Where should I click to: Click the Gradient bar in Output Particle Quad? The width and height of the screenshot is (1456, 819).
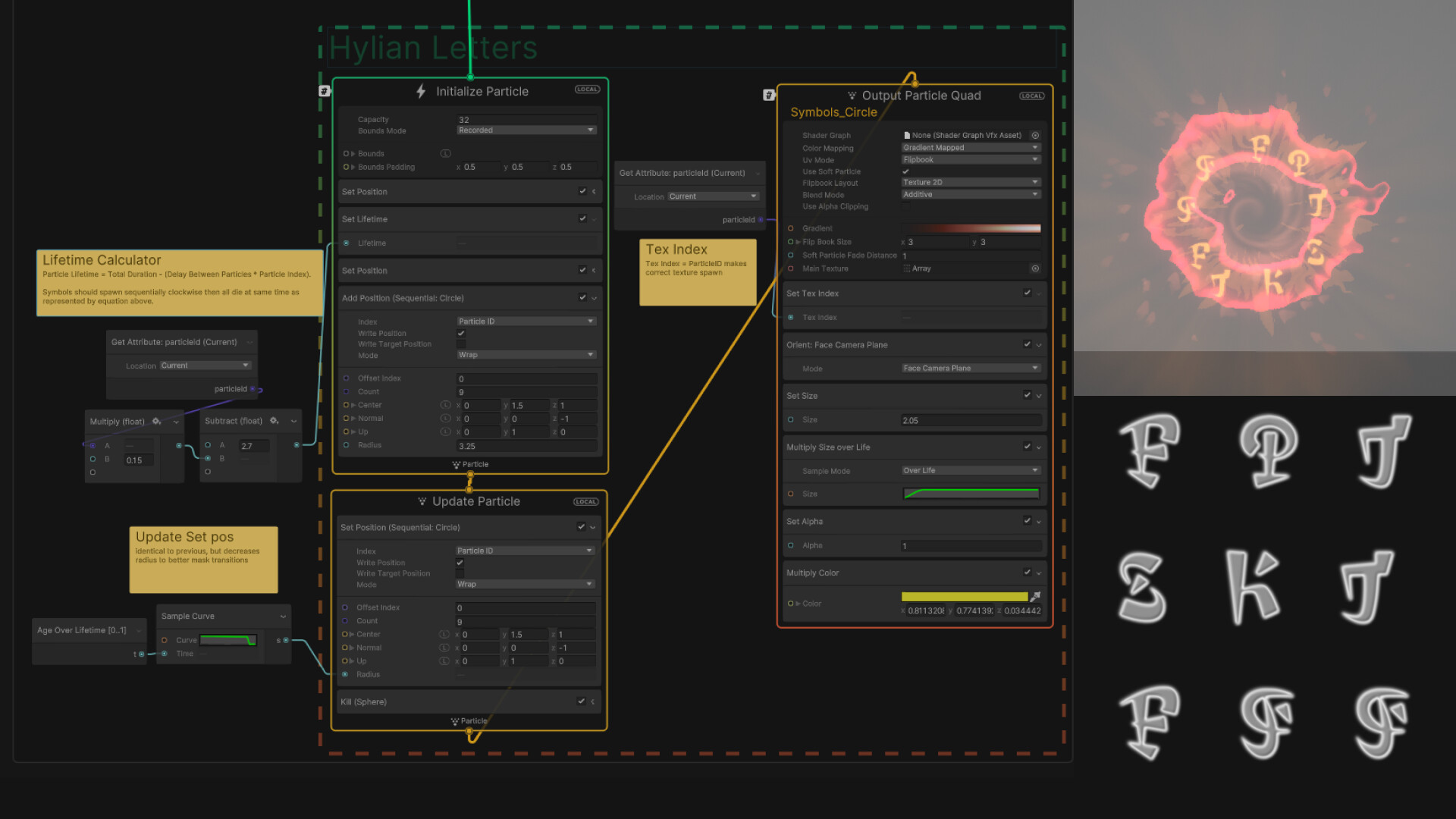click(x=971, y=228)
